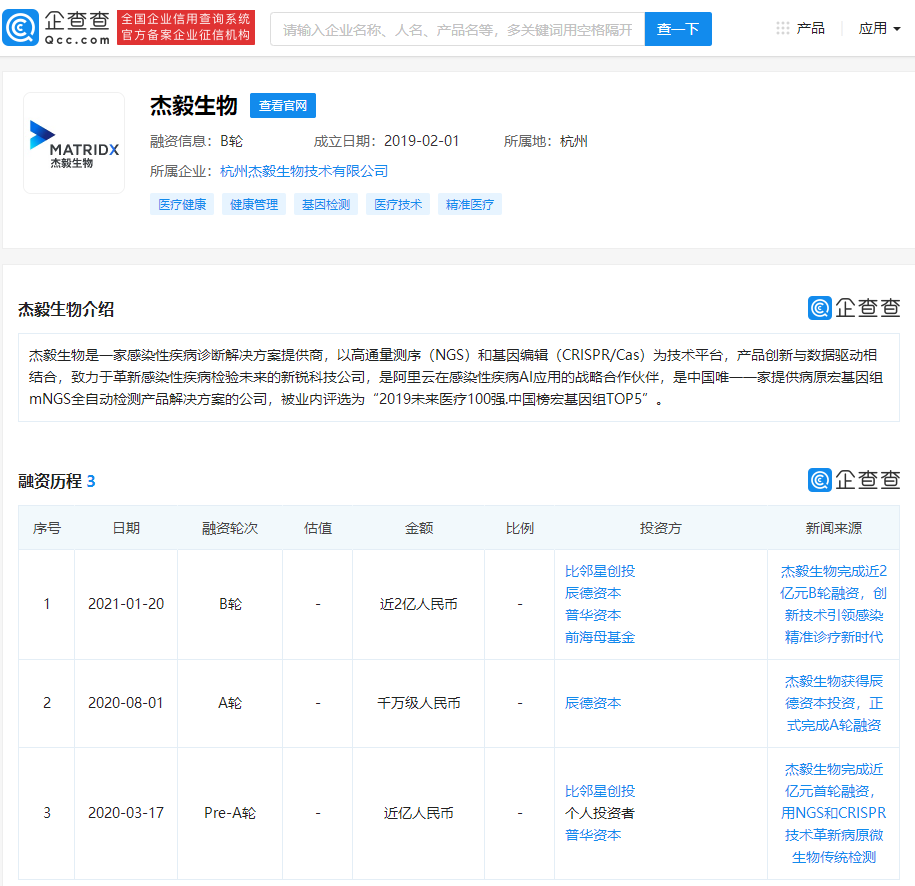
Task: Expand the 应用 dropdown
Action: [x=879, y=28]
